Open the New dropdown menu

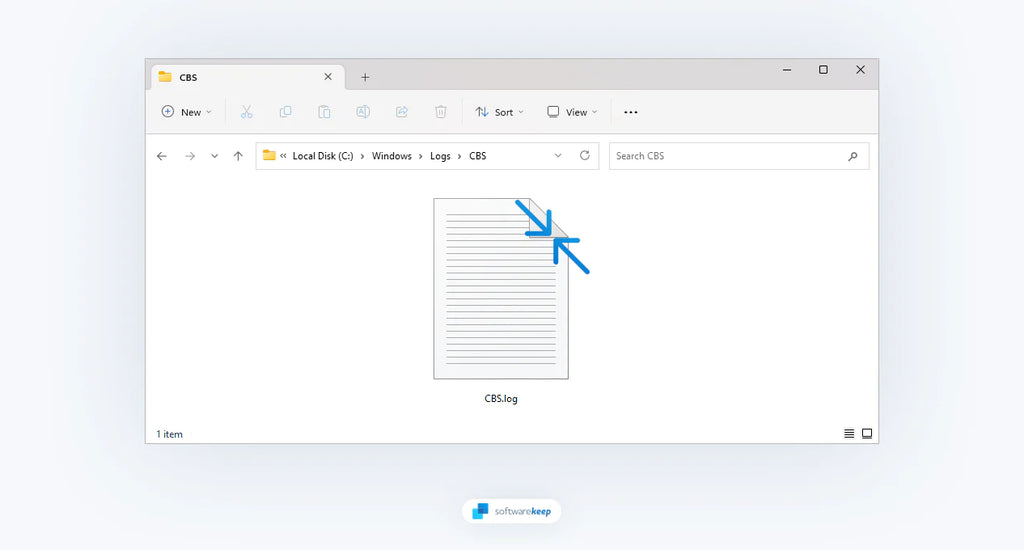coord(187,112)
